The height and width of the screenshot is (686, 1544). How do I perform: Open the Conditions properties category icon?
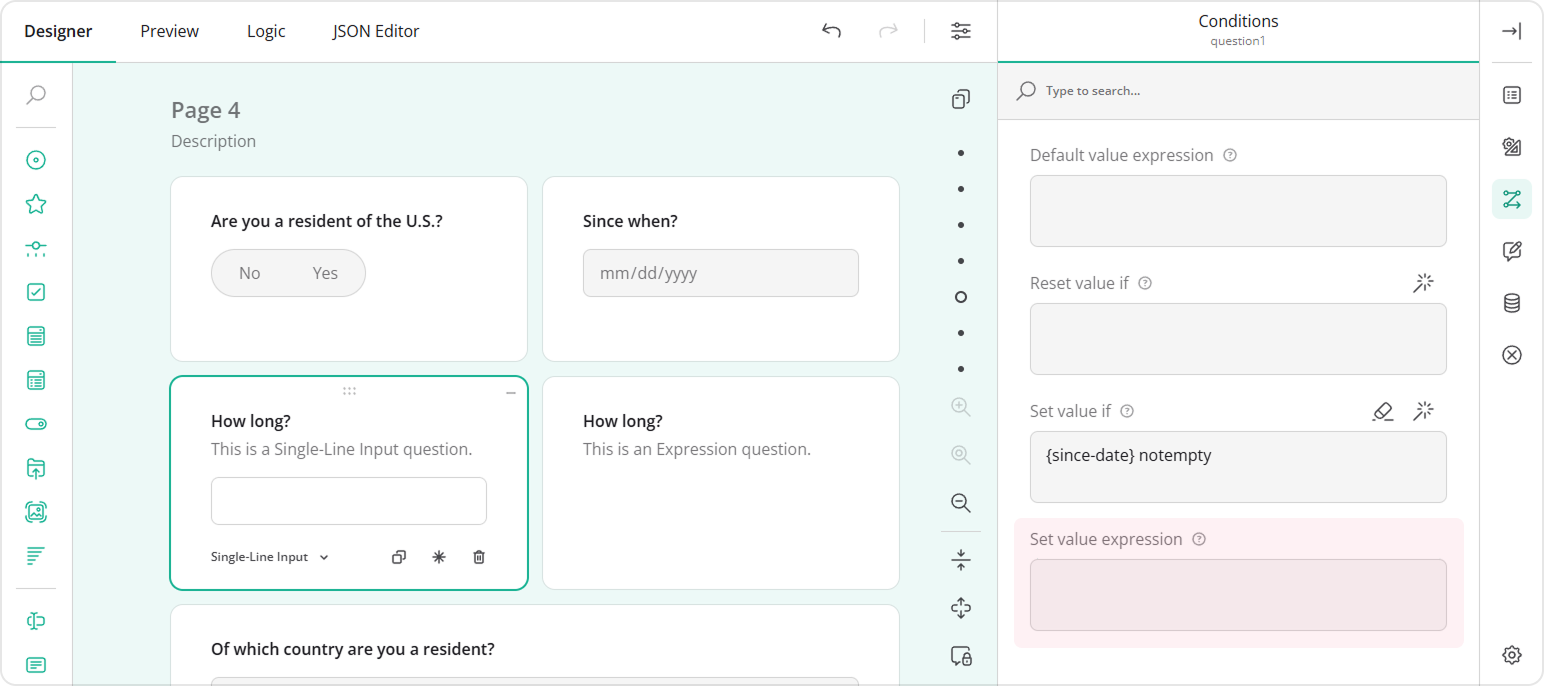[1512, 199]
